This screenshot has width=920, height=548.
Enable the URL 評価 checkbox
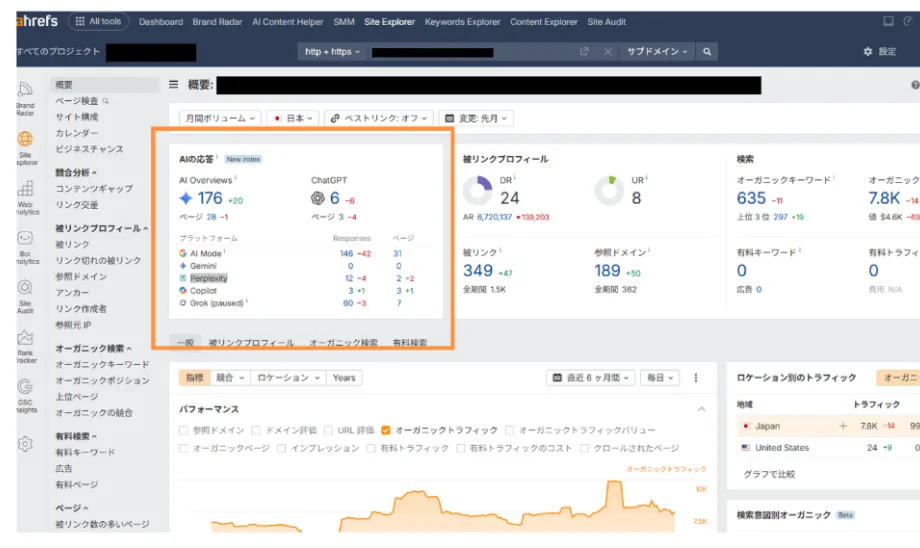[329, 430]
